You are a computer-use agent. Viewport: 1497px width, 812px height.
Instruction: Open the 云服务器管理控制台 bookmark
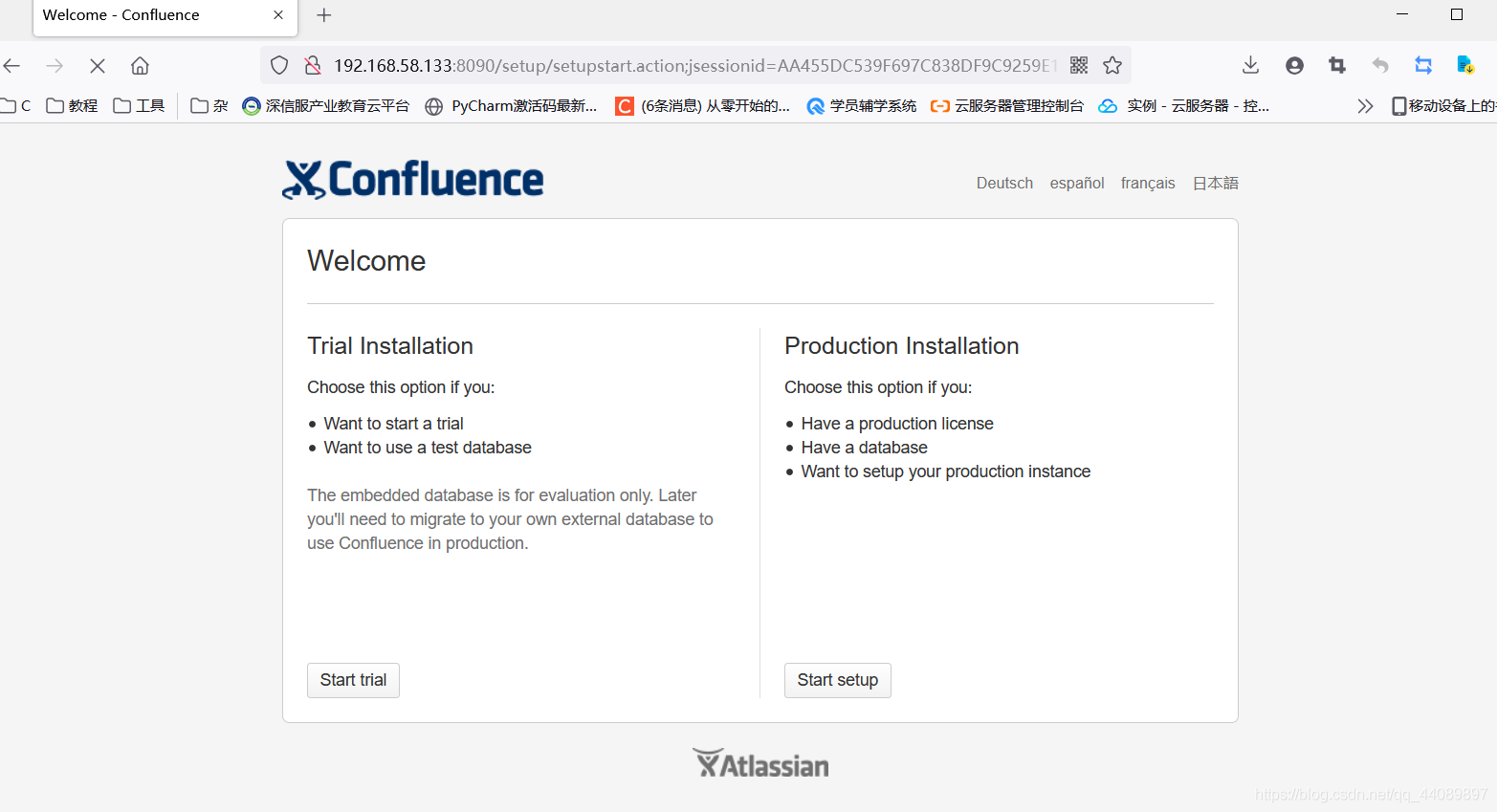pos(1007,106)
